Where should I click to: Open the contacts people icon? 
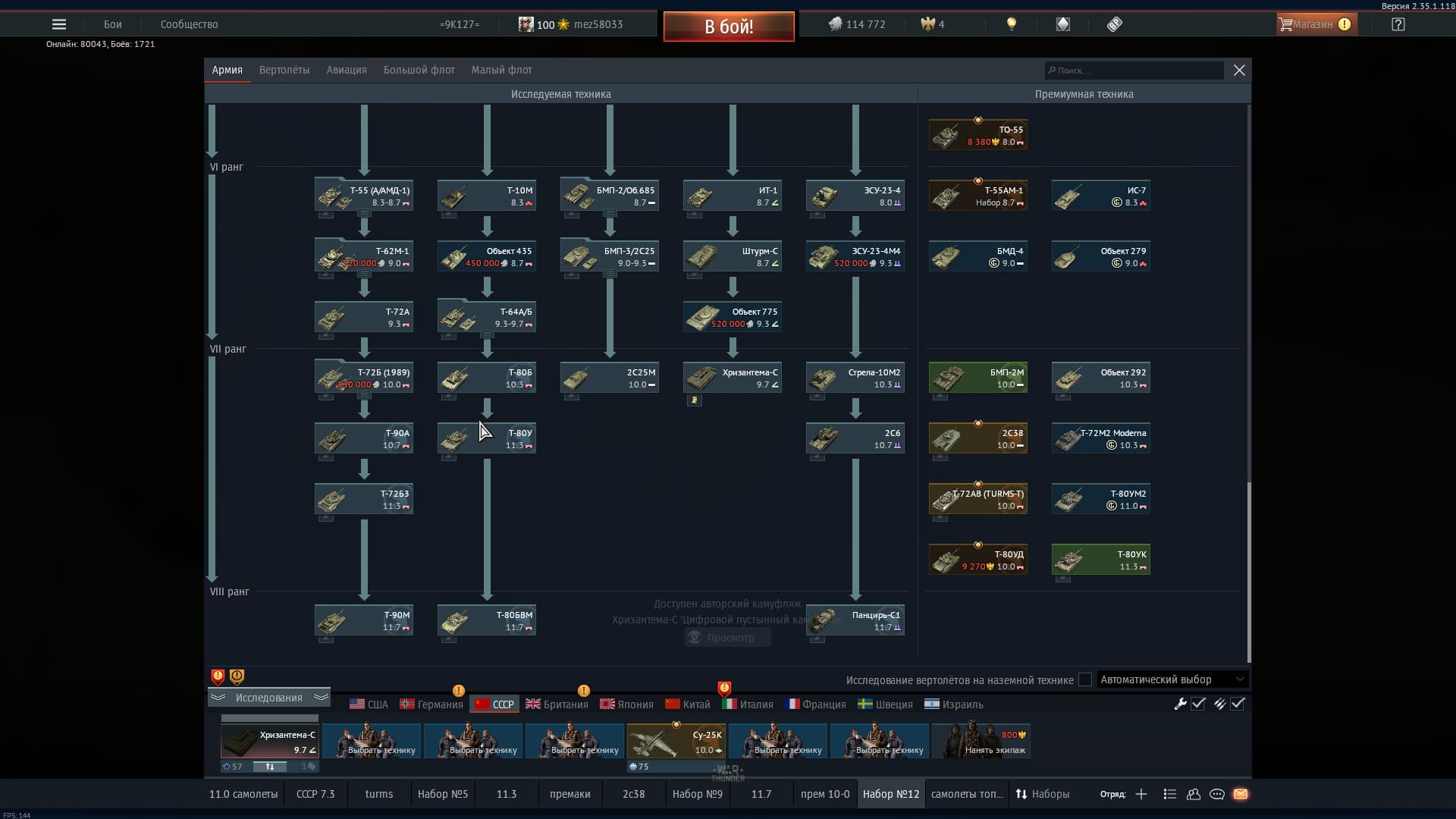[1193, 794]
